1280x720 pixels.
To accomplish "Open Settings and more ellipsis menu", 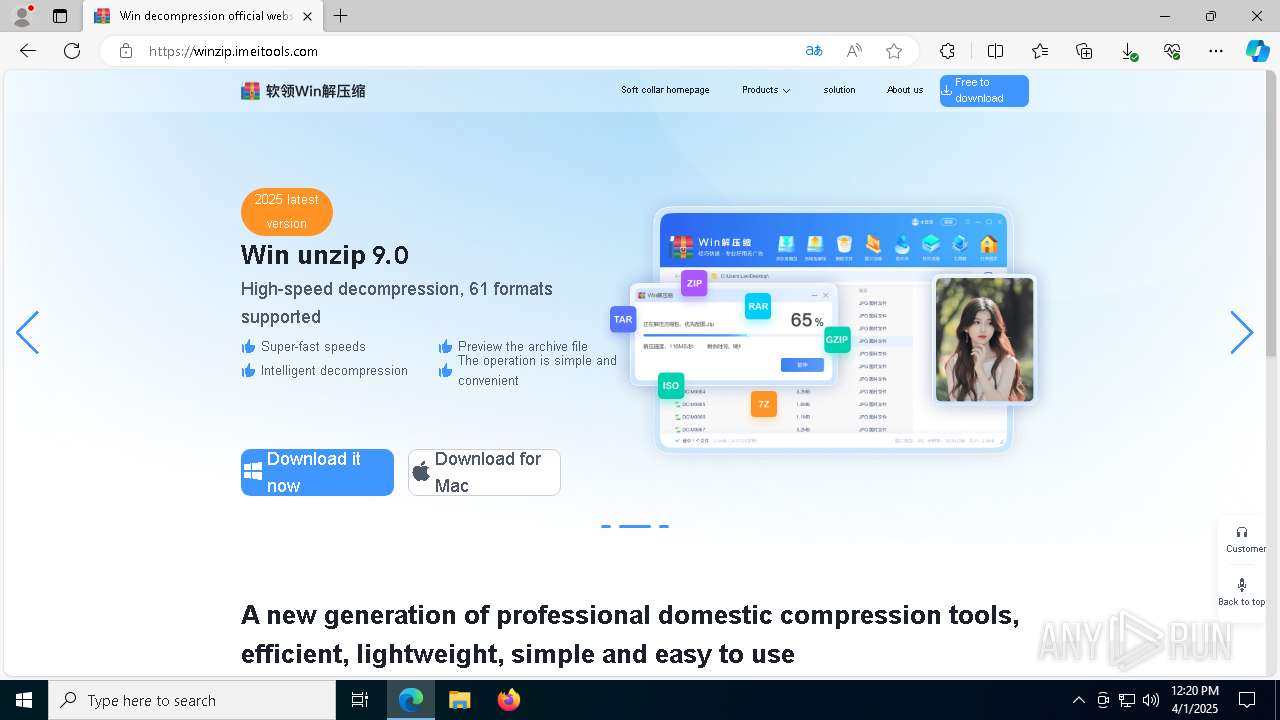I will pyautogui.click(x=1216, y=51).
